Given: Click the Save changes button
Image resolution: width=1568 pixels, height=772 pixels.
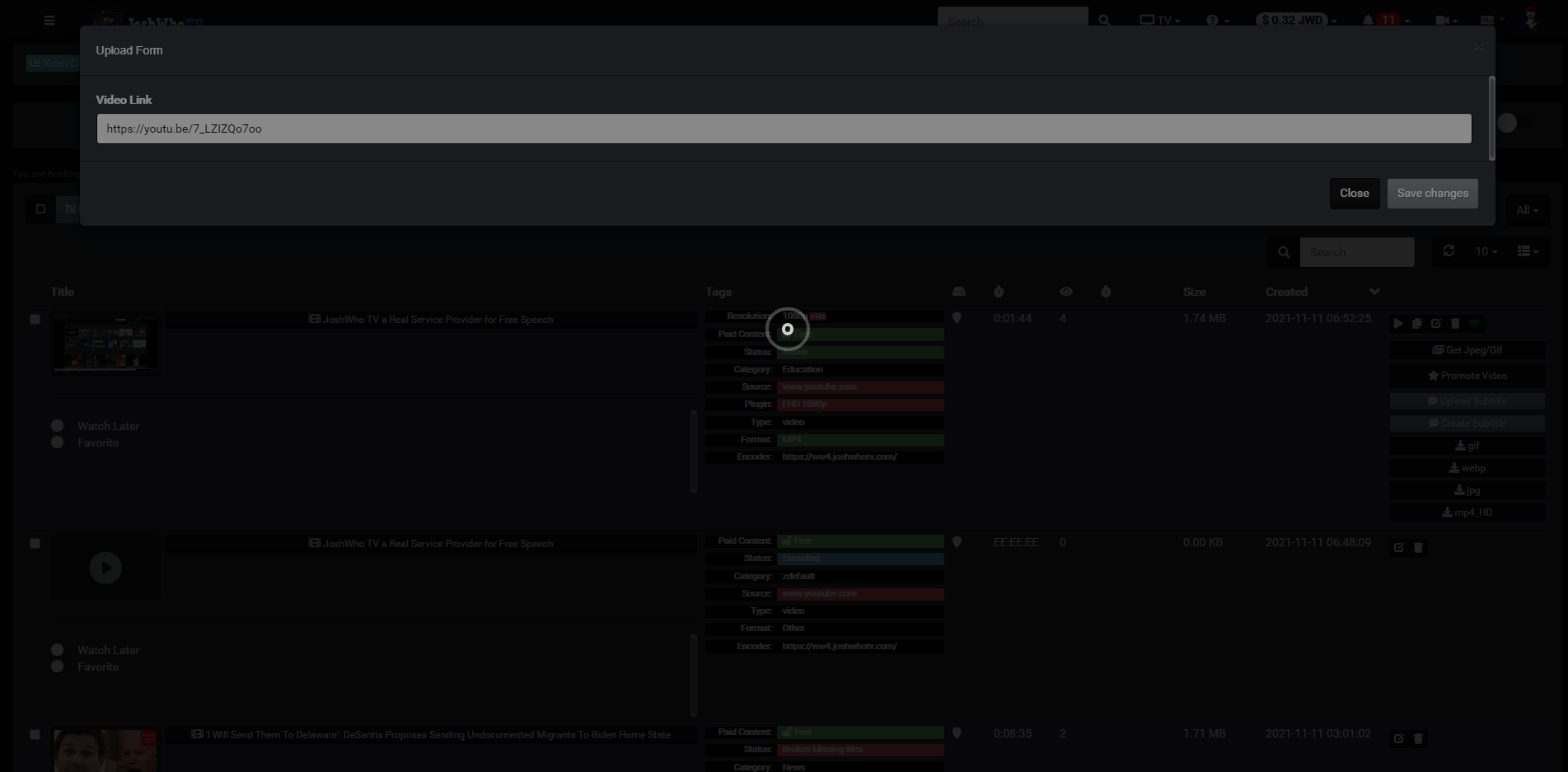Looking at the screenshot, I should click(x=1432, y=194).
